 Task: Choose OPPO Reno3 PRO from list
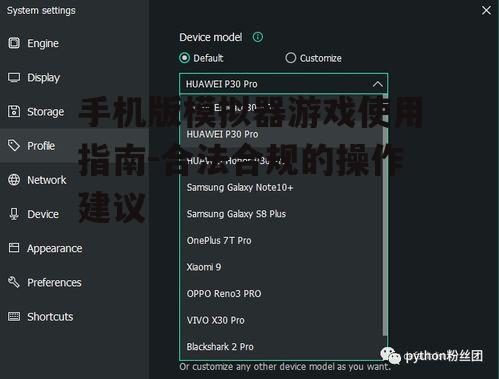281,294
